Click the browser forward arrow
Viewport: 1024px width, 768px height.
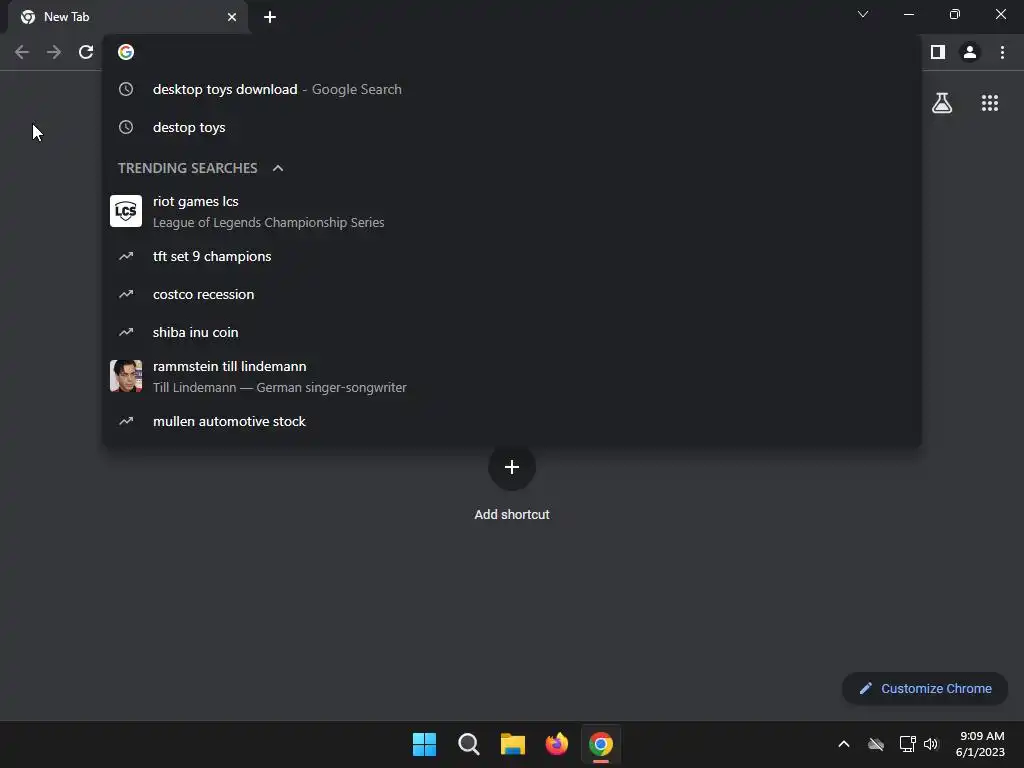(x=54, y=52)
